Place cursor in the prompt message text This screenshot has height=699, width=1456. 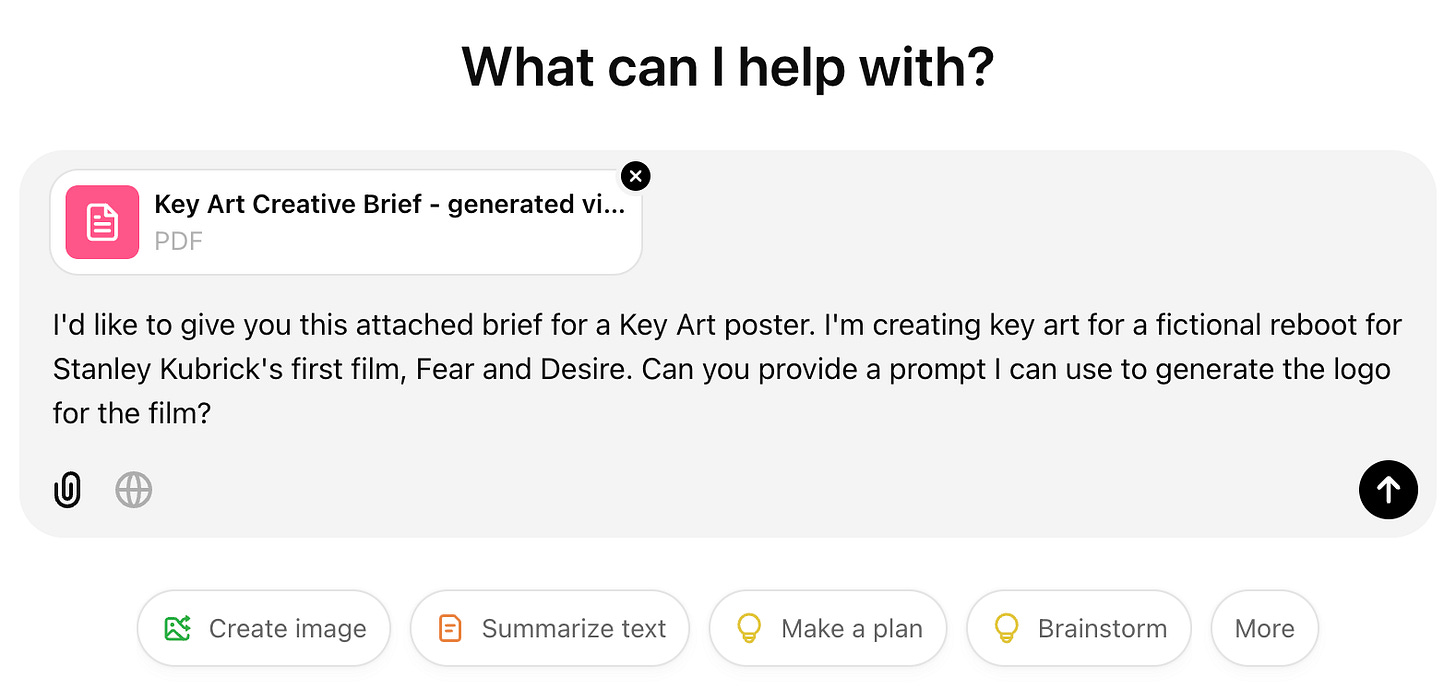click(x=700, y=368)
